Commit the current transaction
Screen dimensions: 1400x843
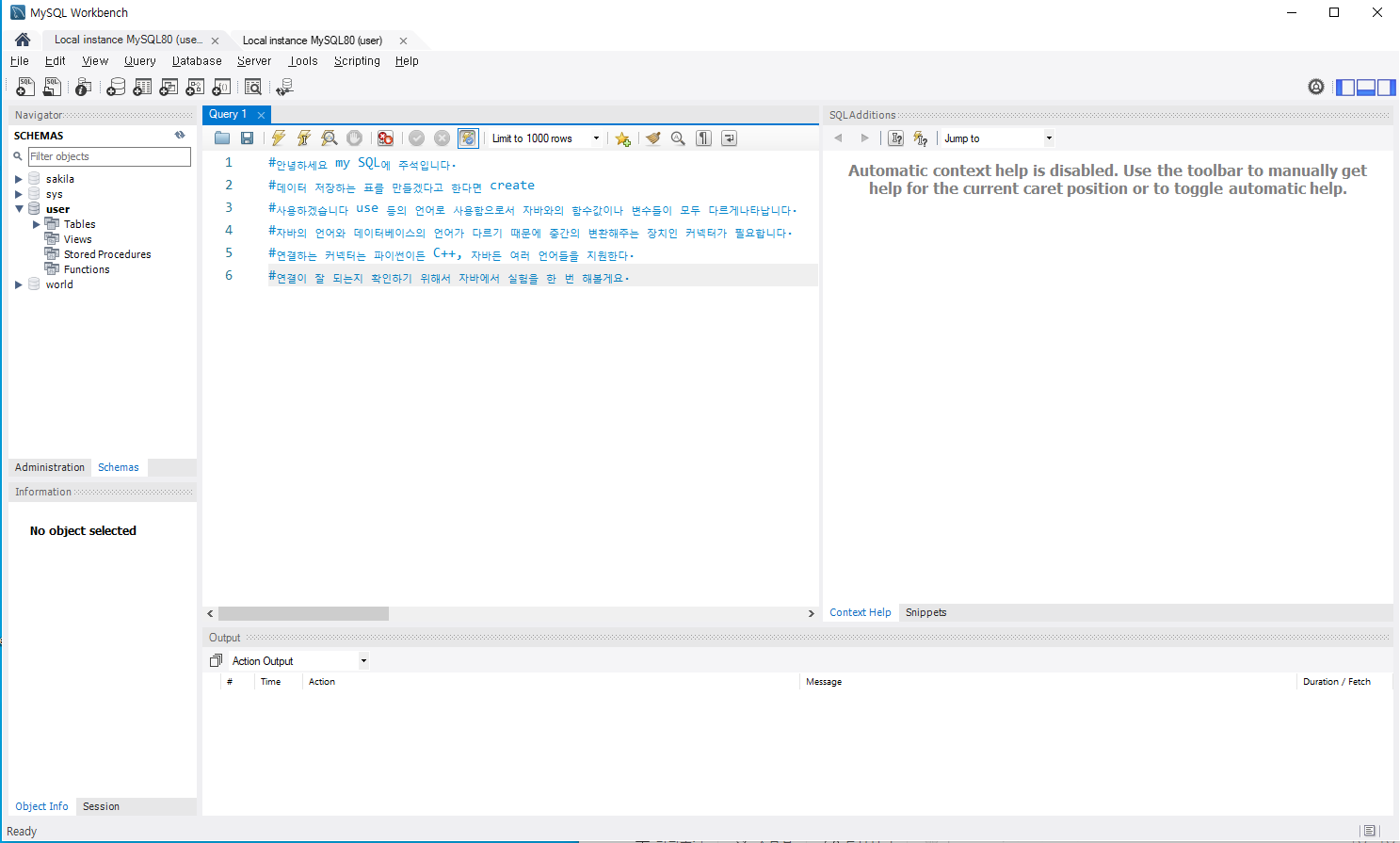(x=416, y=138)
